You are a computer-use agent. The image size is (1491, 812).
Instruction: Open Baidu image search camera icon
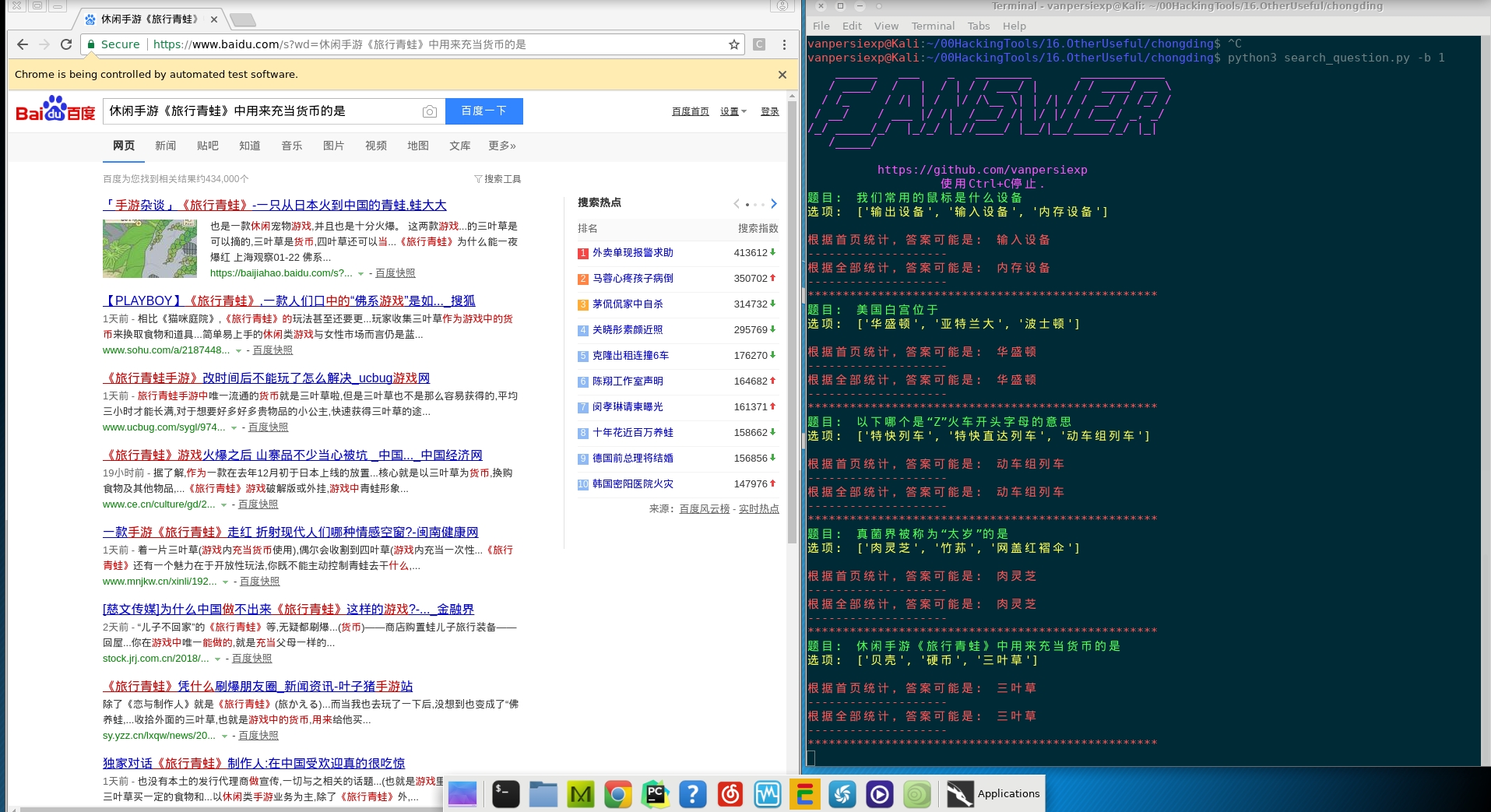pos(429,111)
